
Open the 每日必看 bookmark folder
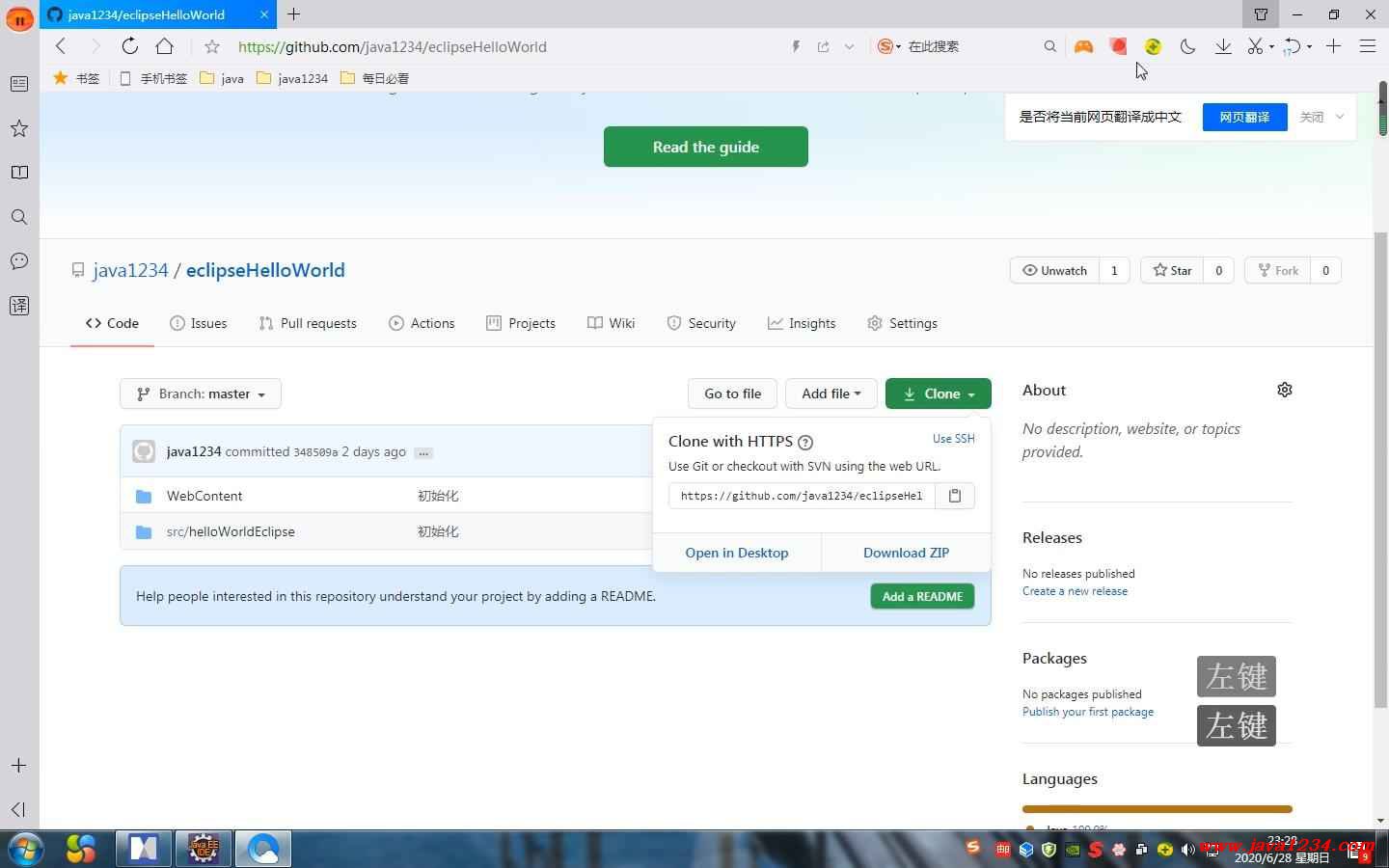[375, 78]
